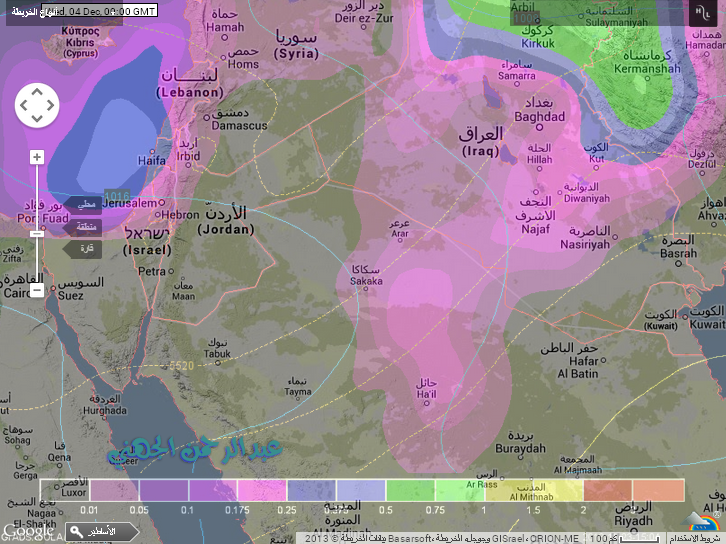Click the Hebron city label

(x=181, y=215)
